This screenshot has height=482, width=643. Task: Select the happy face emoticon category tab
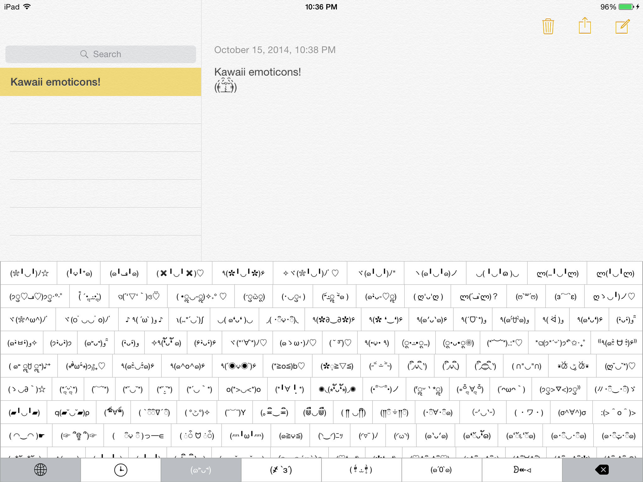click(x=201, y=470)
